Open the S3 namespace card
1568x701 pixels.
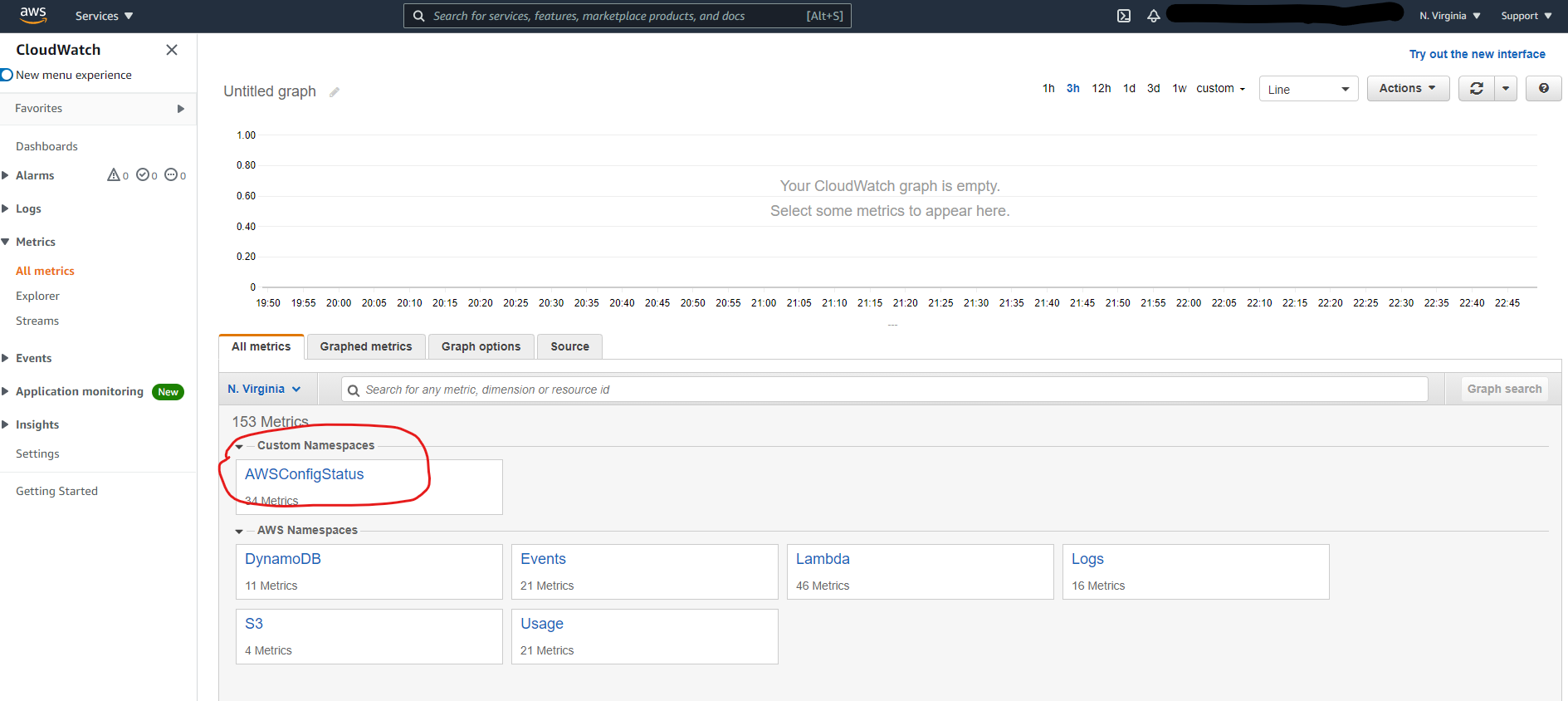[x=369, y=636]
